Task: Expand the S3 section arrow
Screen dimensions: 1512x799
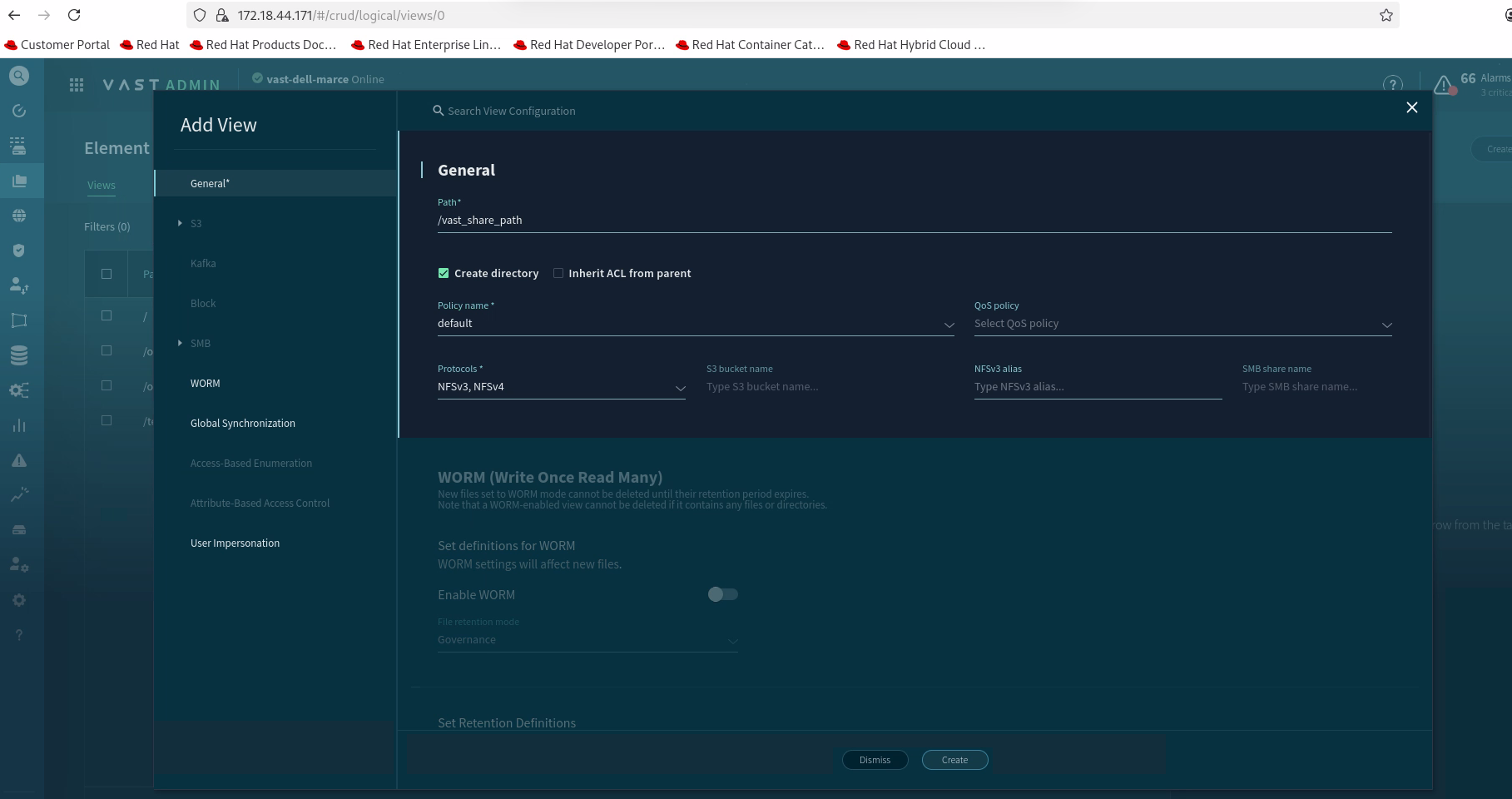Action: (180, 223)
